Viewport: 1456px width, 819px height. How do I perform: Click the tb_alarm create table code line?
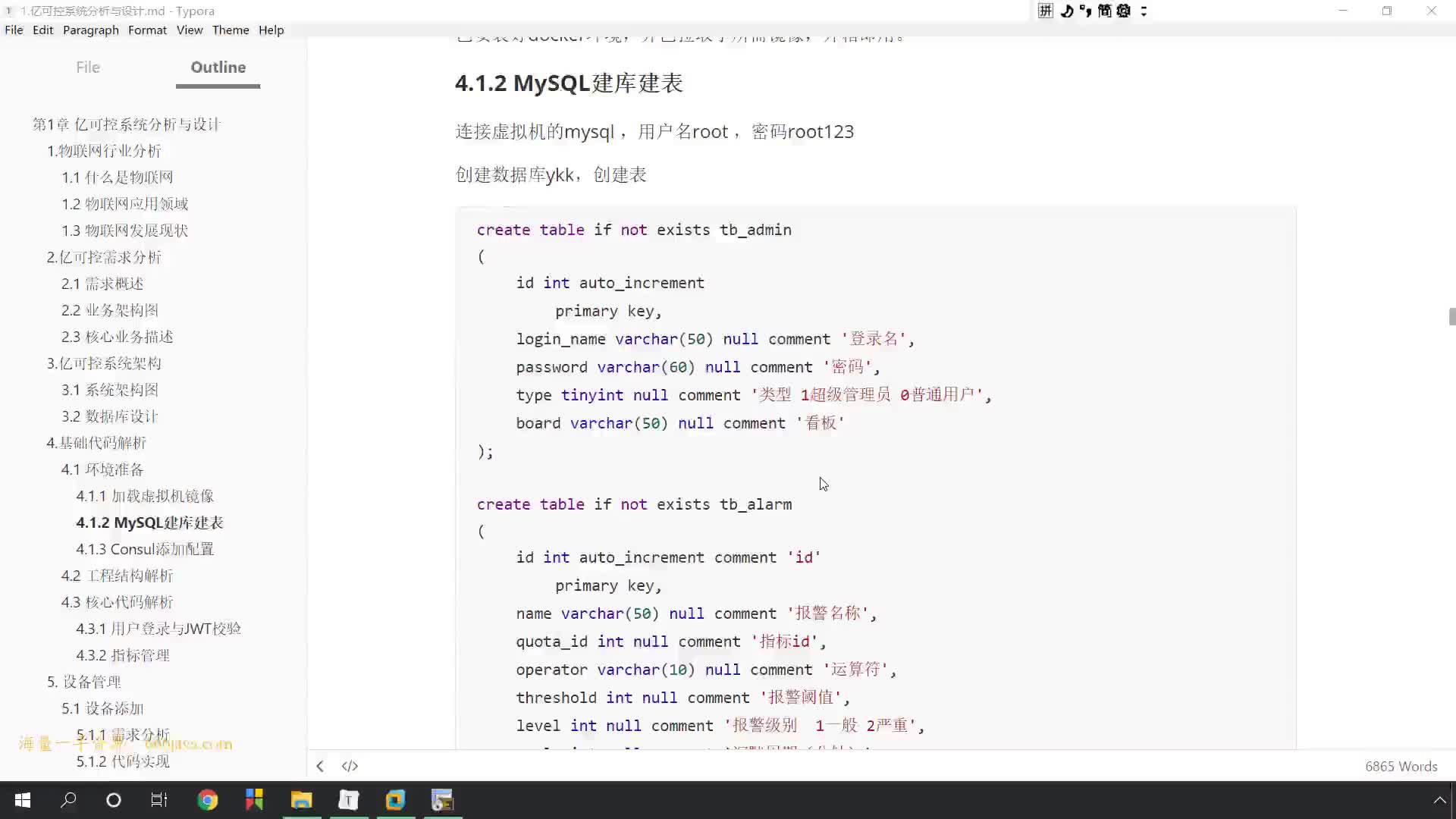634,504
